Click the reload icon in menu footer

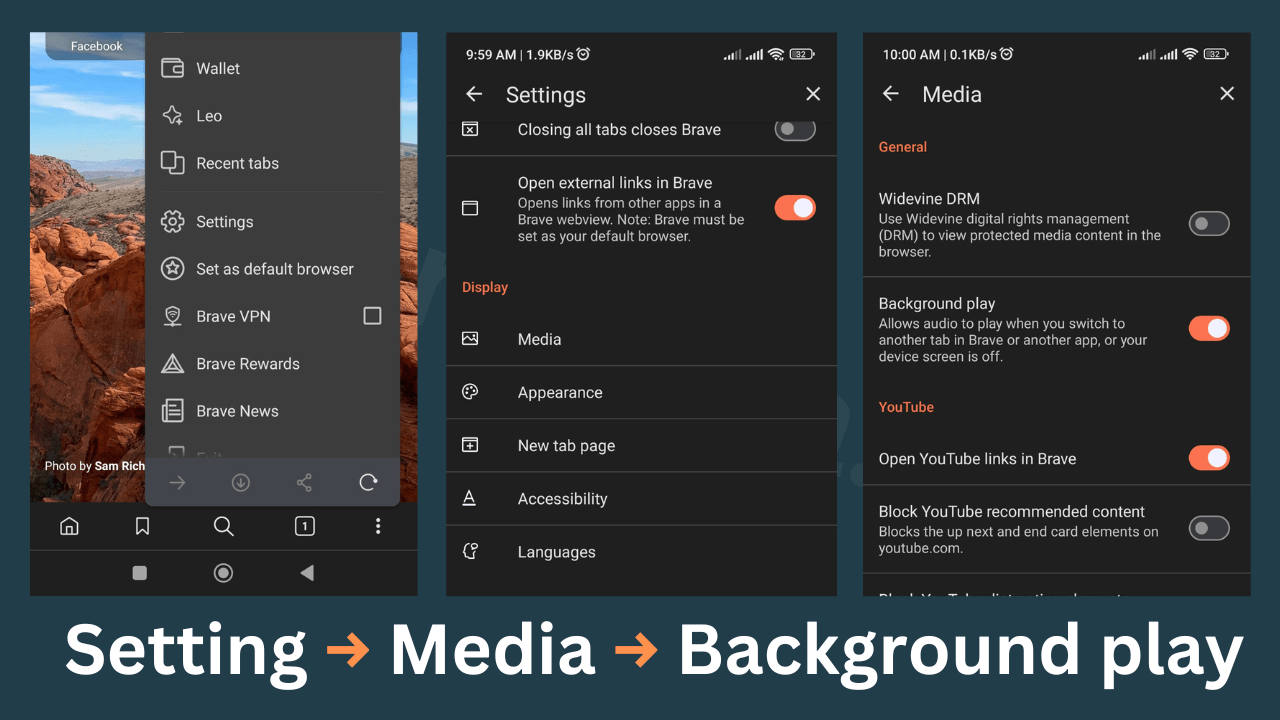tap(368, 483)
